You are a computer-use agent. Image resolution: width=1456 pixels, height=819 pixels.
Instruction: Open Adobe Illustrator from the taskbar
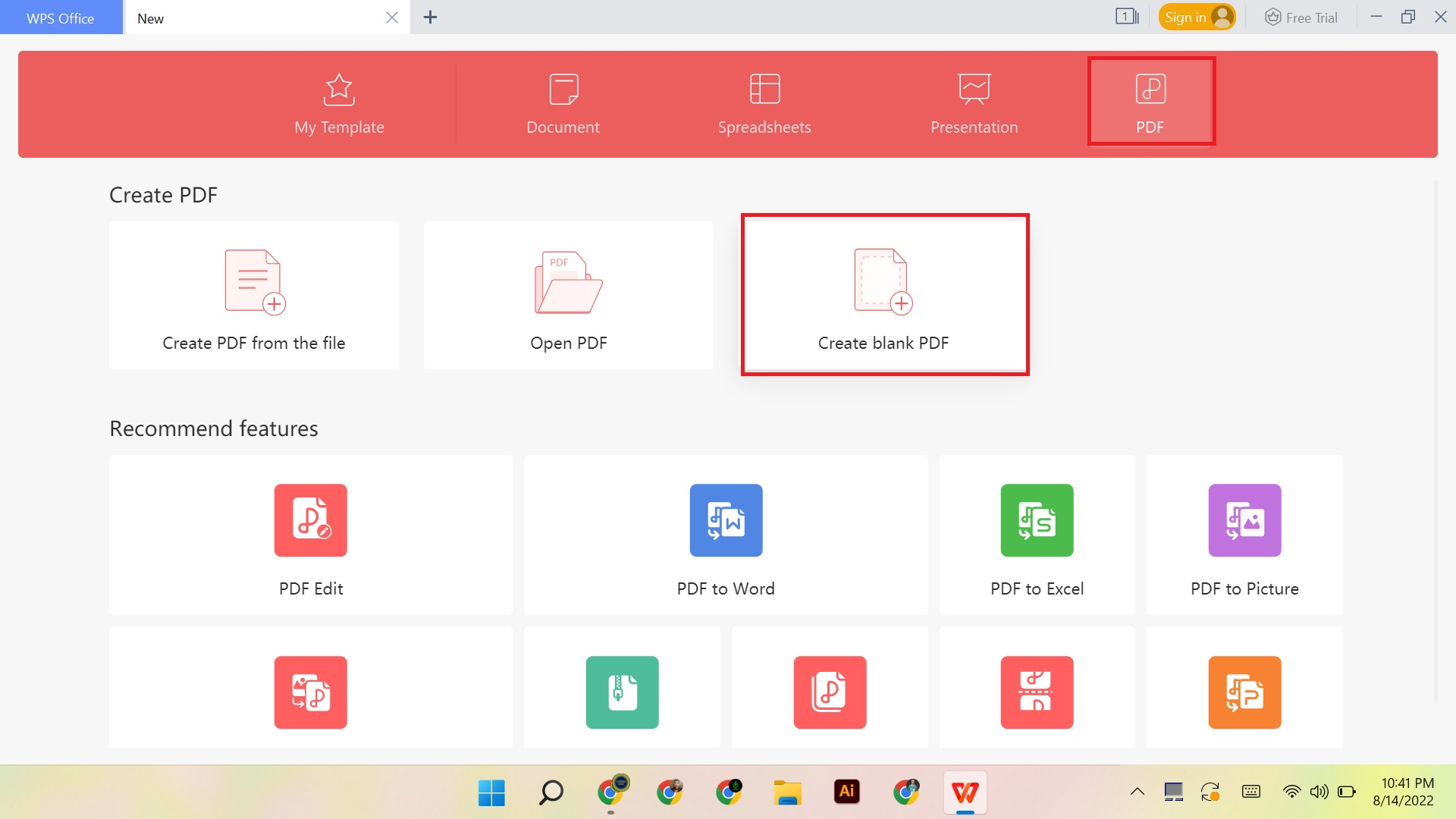[x=847, y=792]
